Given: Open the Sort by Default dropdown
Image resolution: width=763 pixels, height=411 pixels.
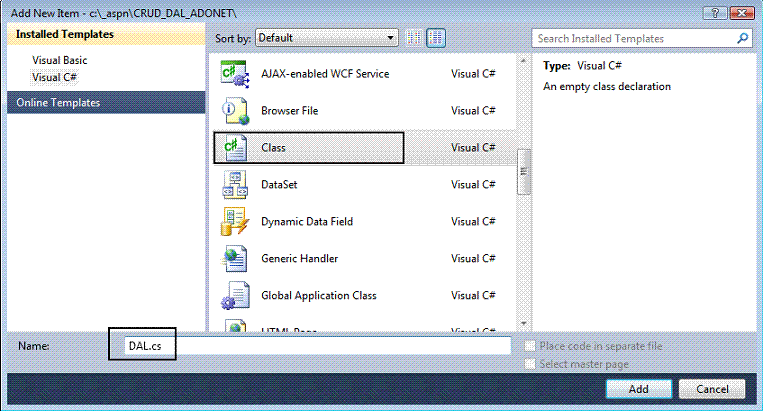Looking at the screenshot, I should [327, 38].
